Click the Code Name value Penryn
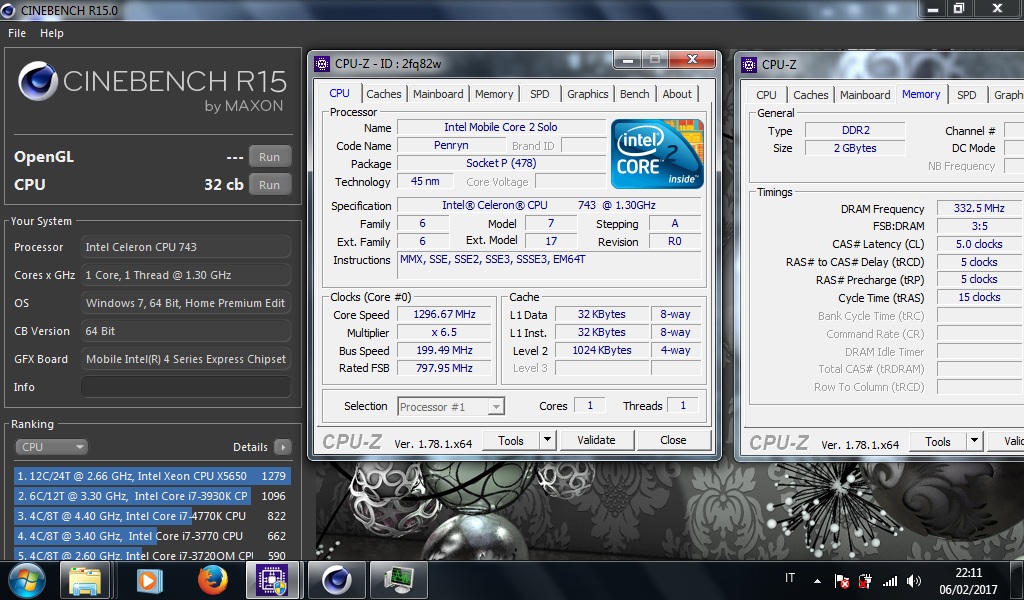This screenshot has height=600, width=1024. pos(451,145)
